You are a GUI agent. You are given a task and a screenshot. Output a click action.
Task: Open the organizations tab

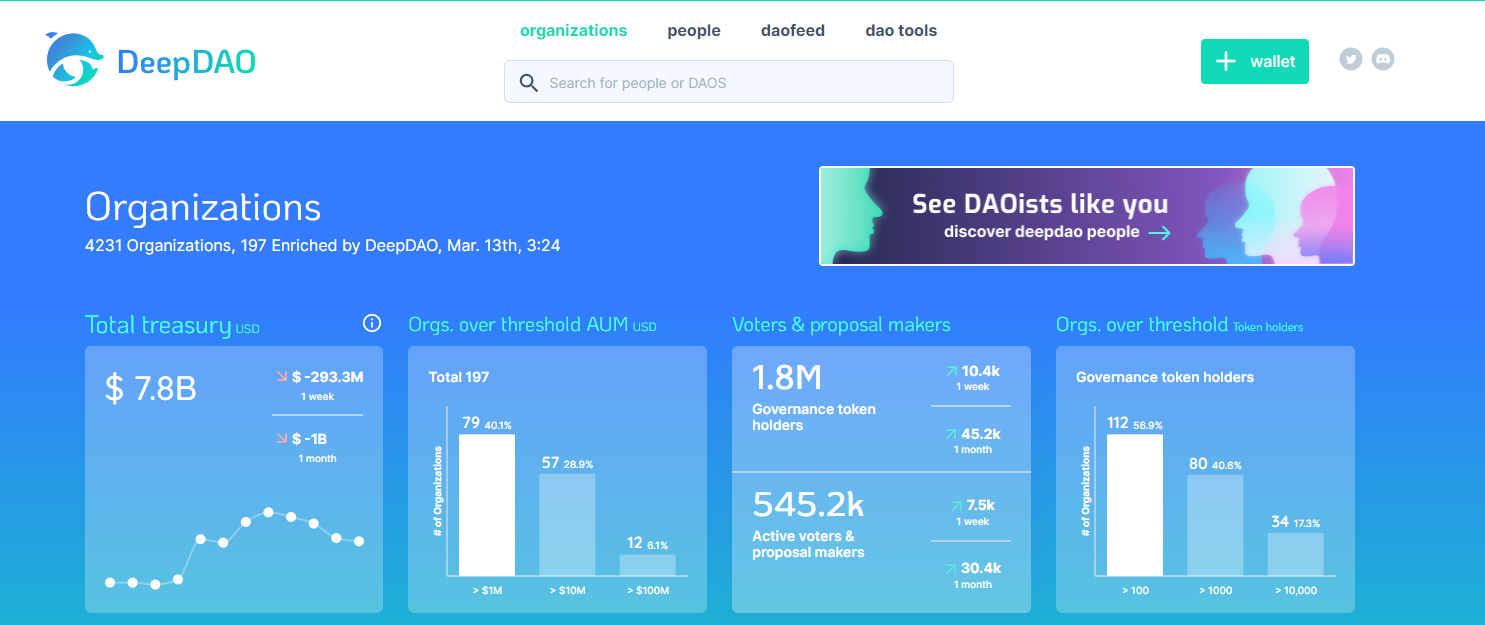(574, 30)
